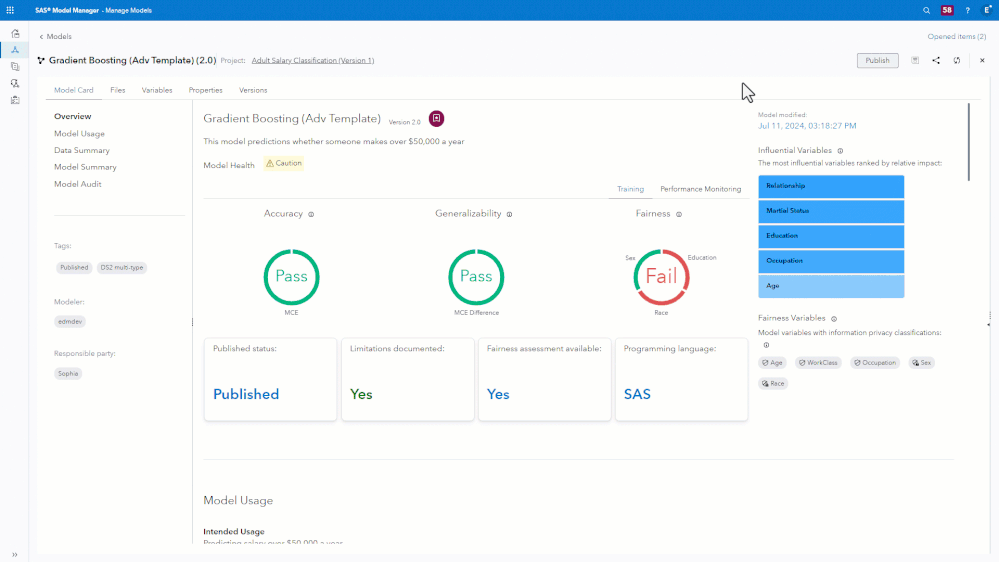The height and width of the screenshot is (562, 999).
Task: Open notifications badge showing 58
Action: [x=946, y=10]
